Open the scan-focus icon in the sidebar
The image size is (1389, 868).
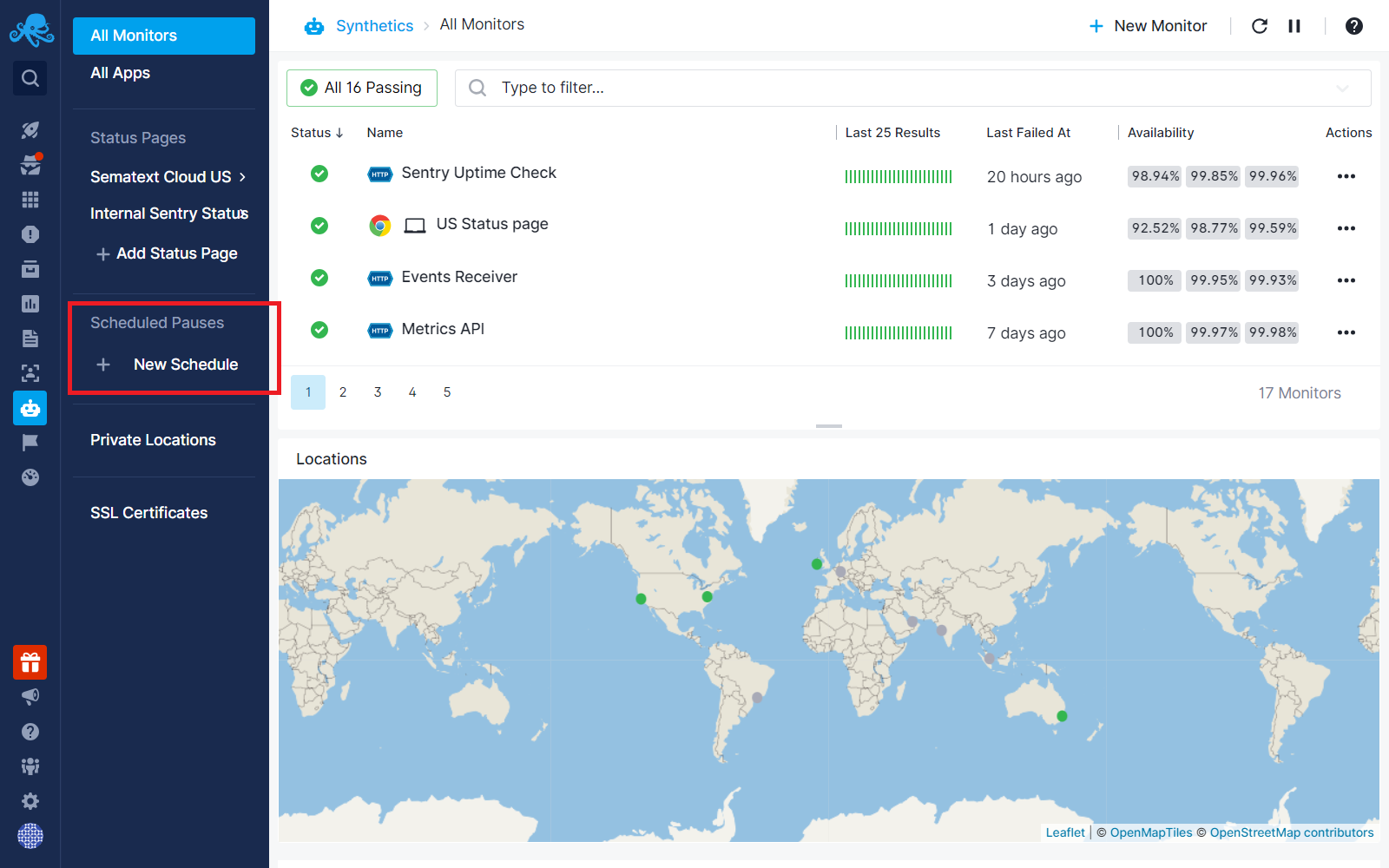(30, 373)
